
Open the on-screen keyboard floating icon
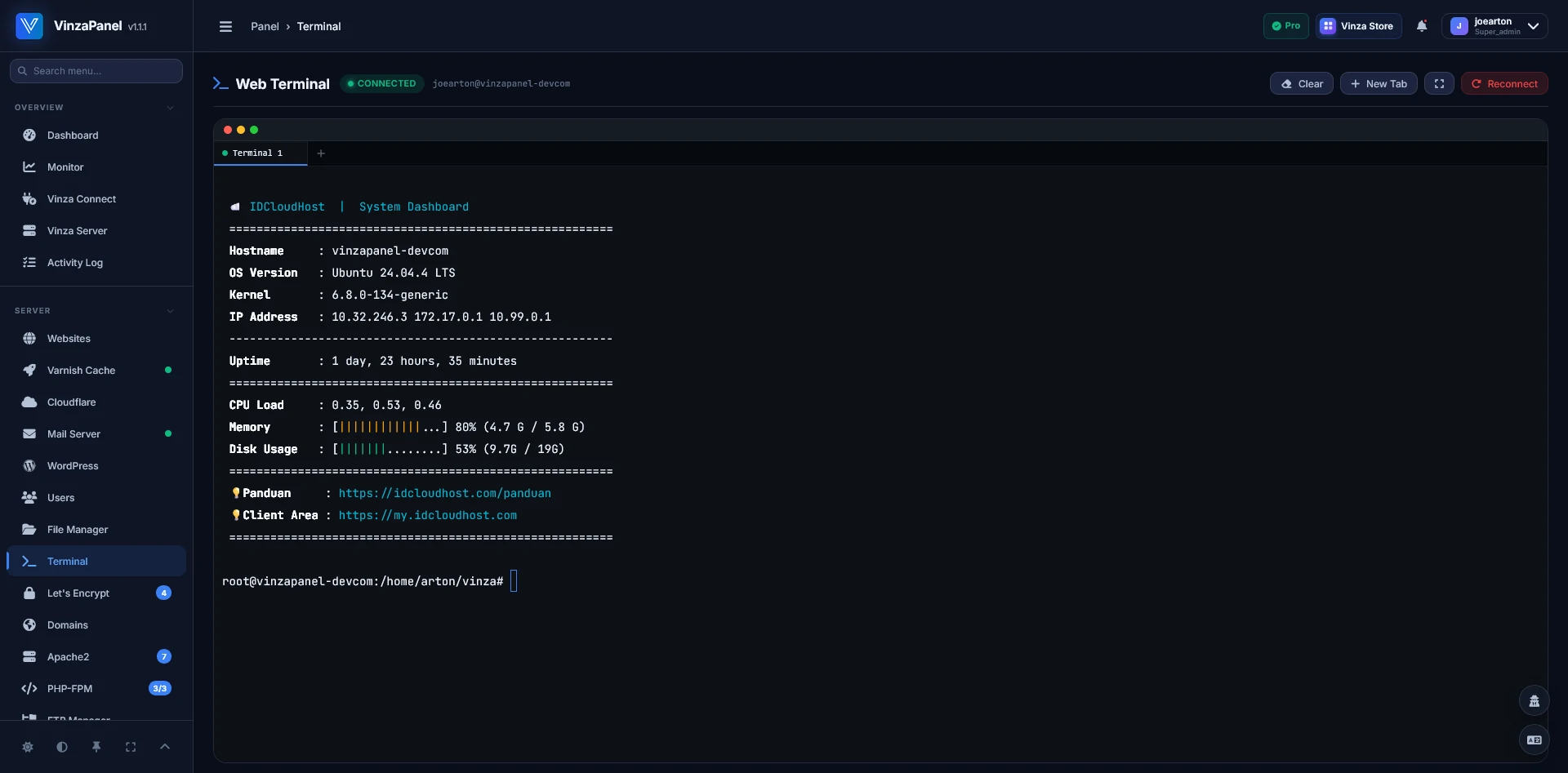point(1535,740)
